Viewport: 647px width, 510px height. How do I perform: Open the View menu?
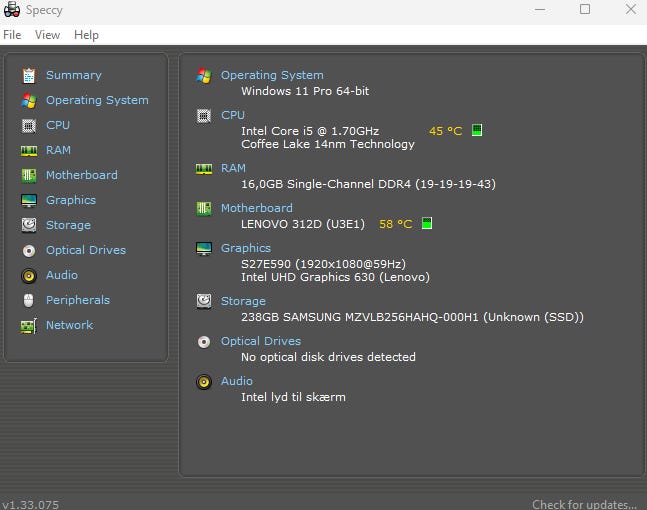(x=47, y=35)
